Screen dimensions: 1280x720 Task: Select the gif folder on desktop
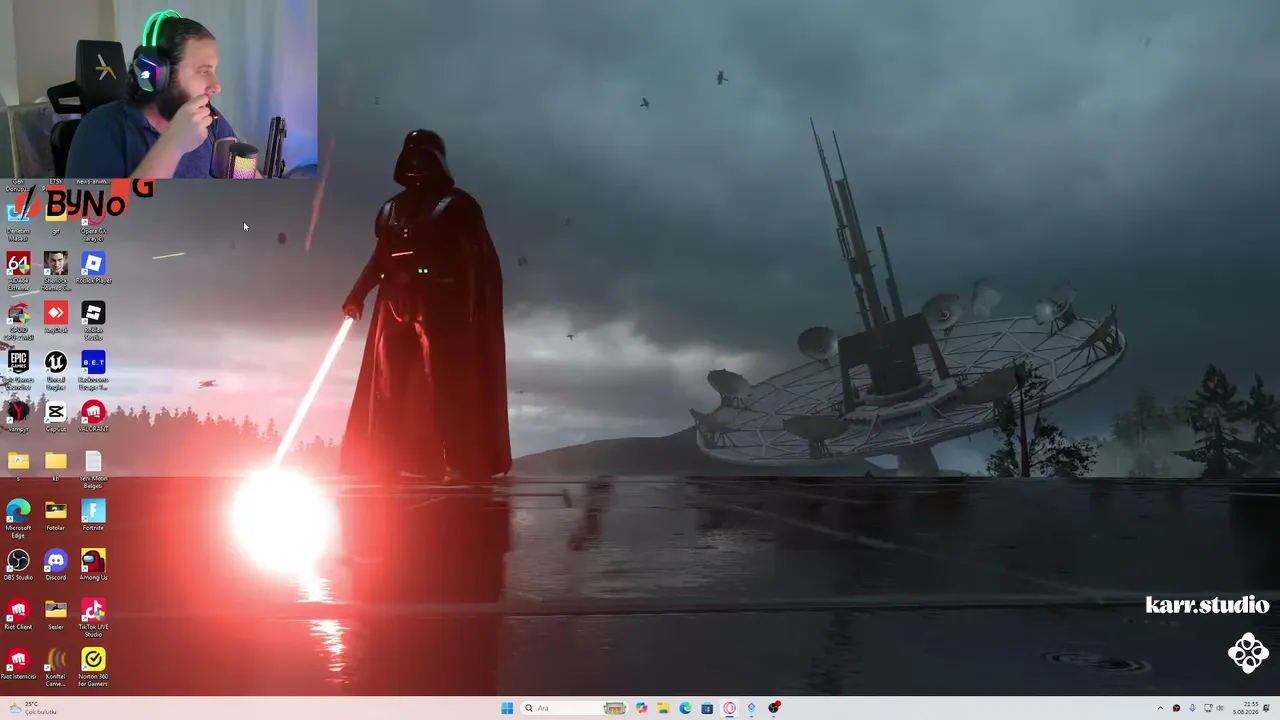(56, 218)
